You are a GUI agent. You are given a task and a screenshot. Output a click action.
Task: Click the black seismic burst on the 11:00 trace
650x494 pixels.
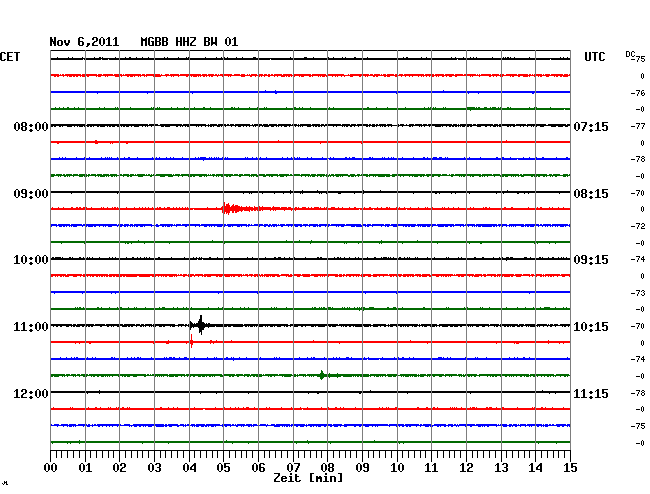tap(201, 325)
